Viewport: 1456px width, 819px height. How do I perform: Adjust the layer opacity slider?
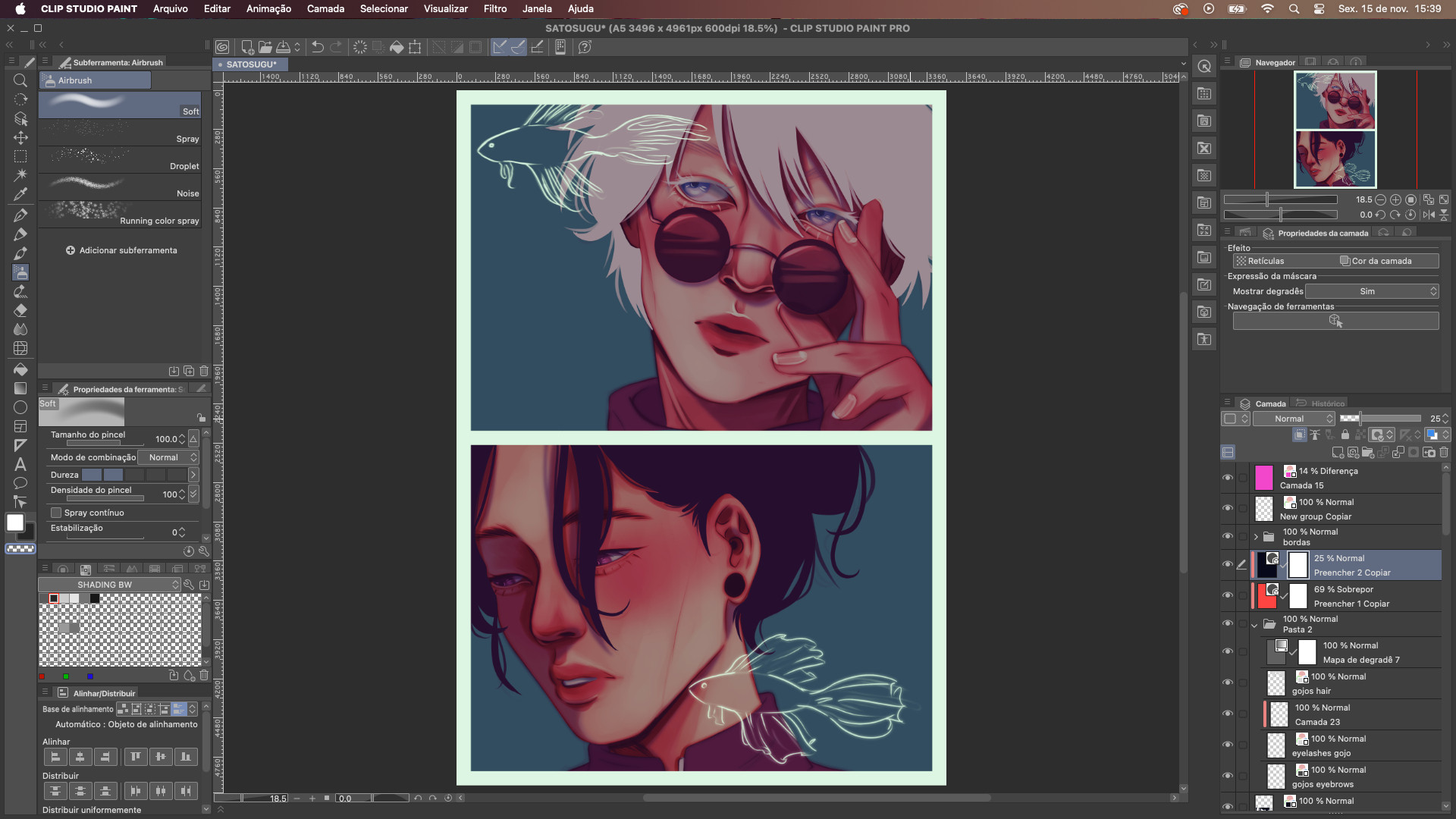(1380, 419)
